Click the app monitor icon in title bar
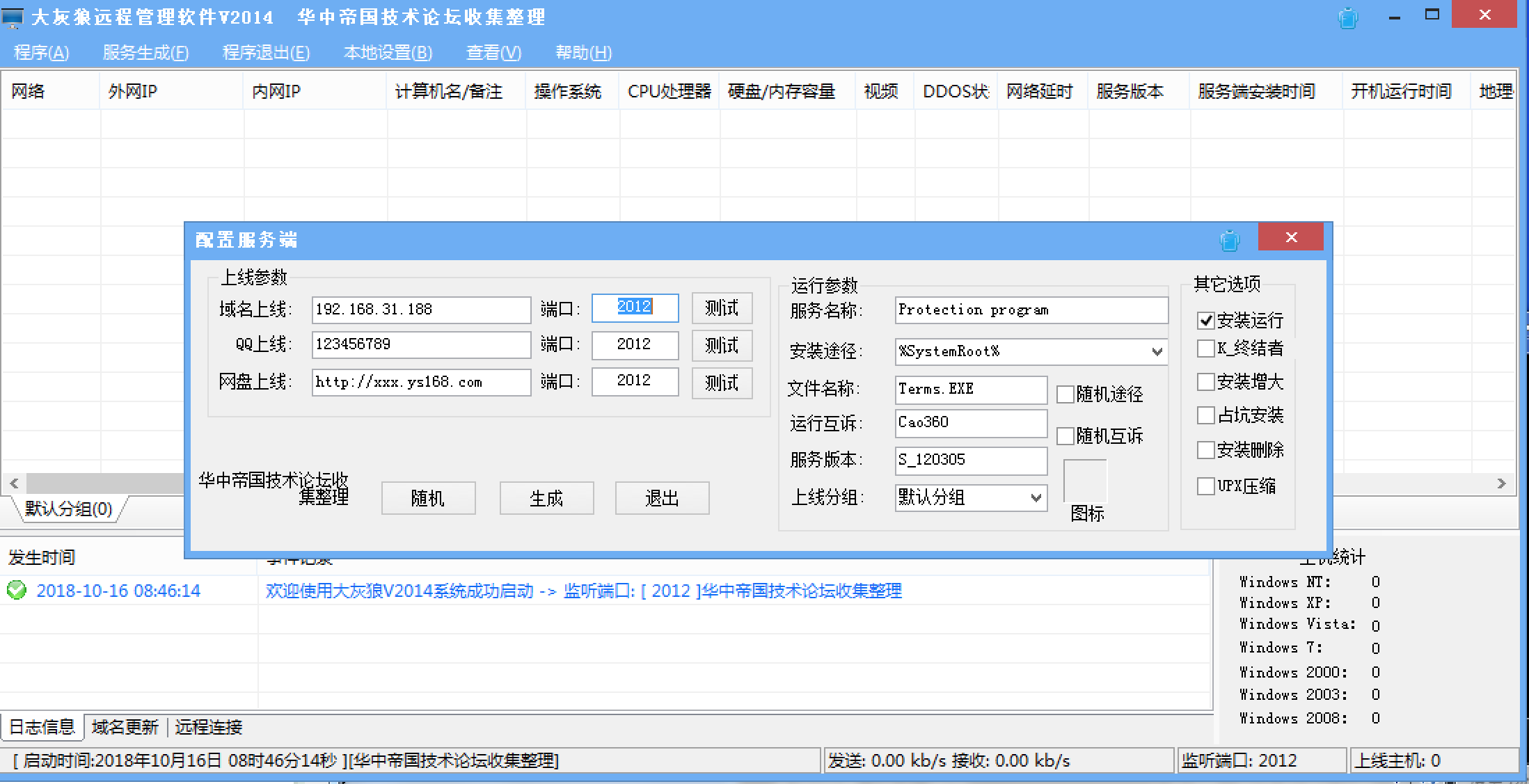1529x784 pixels. click(13, 17)
